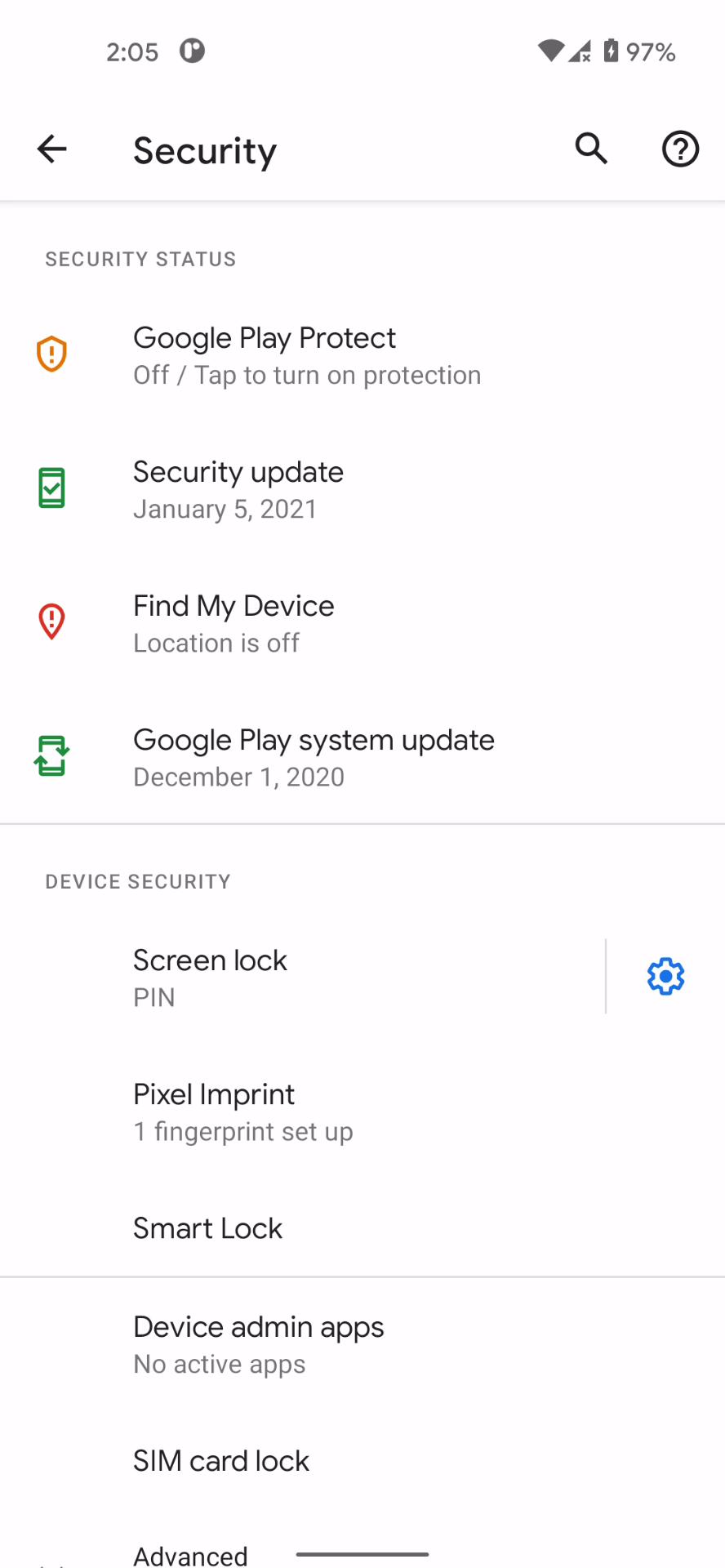This screenshot has width=725, height=1568.
Task: Click the Google Play system update refresh icon
Action: pos(51,755)
